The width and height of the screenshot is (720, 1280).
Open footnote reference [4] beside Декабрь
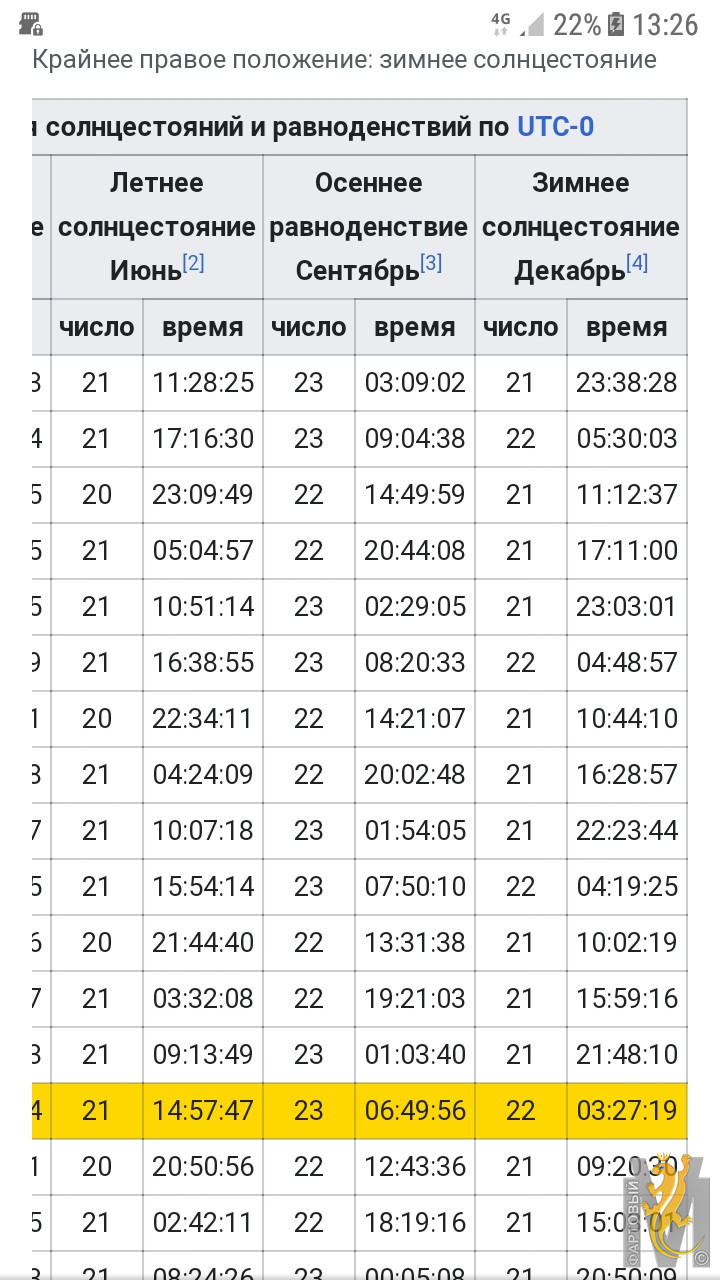click(637, 263)
